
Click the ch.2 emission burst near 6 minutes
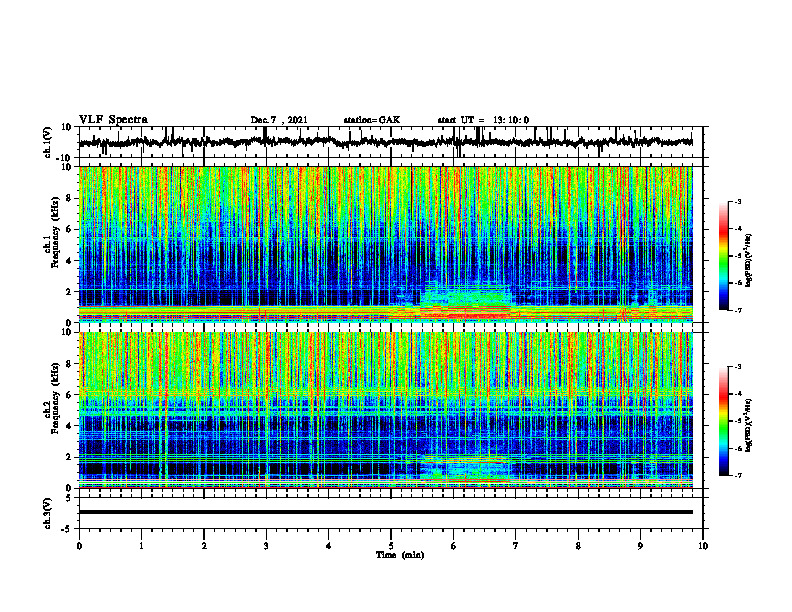pyautogui.click(x=466, y=470)
